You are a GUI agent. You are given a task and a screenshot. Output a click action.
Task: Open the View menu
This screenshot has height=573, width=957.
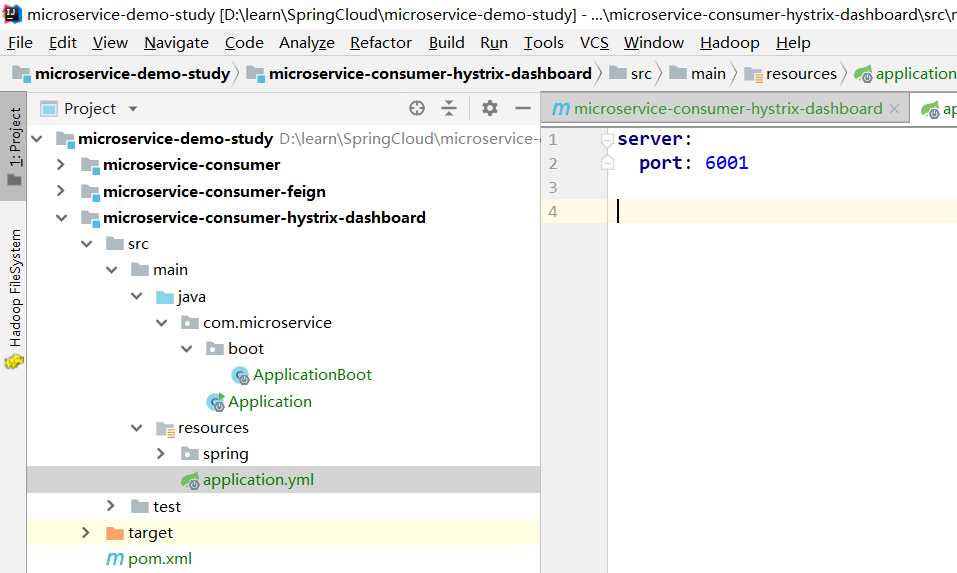(x=110, y=43)
